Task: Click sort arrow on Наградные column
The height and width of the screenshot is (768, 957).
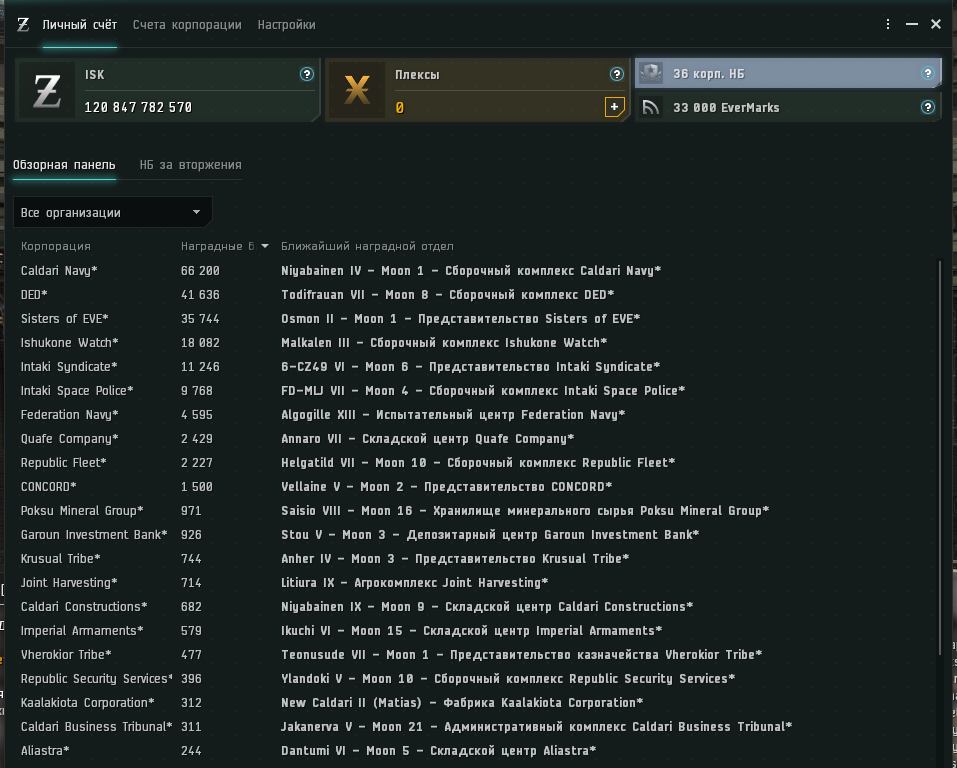Action: click(265, 246)
